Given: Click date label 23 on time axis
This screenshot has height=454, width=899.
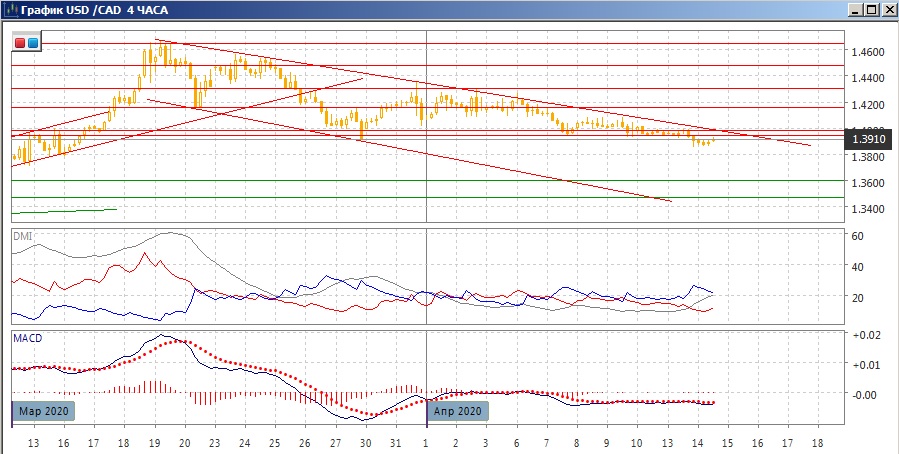Looking at the screenshot, I should pyautogui.click(x=215, y=443).
